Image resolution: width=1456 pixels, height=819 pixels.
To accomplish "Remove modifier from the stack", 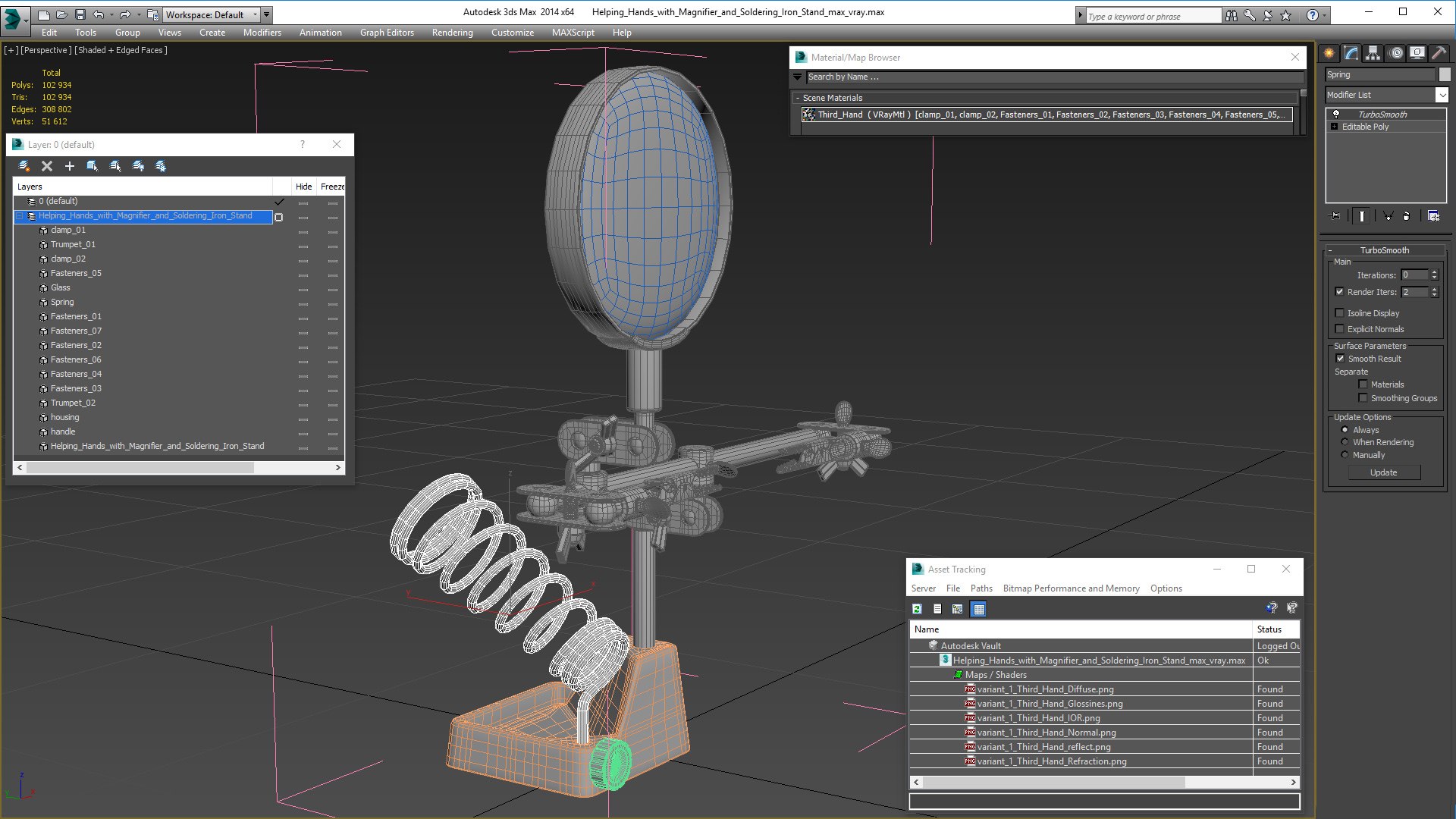I will coord(1407,216).
